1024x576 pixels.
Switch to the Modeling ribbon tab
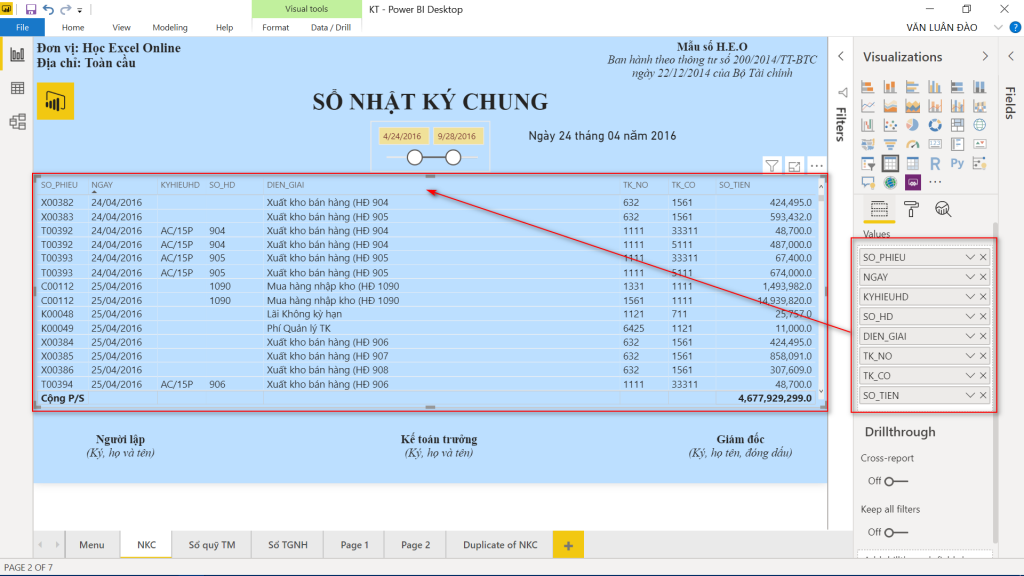170,27
